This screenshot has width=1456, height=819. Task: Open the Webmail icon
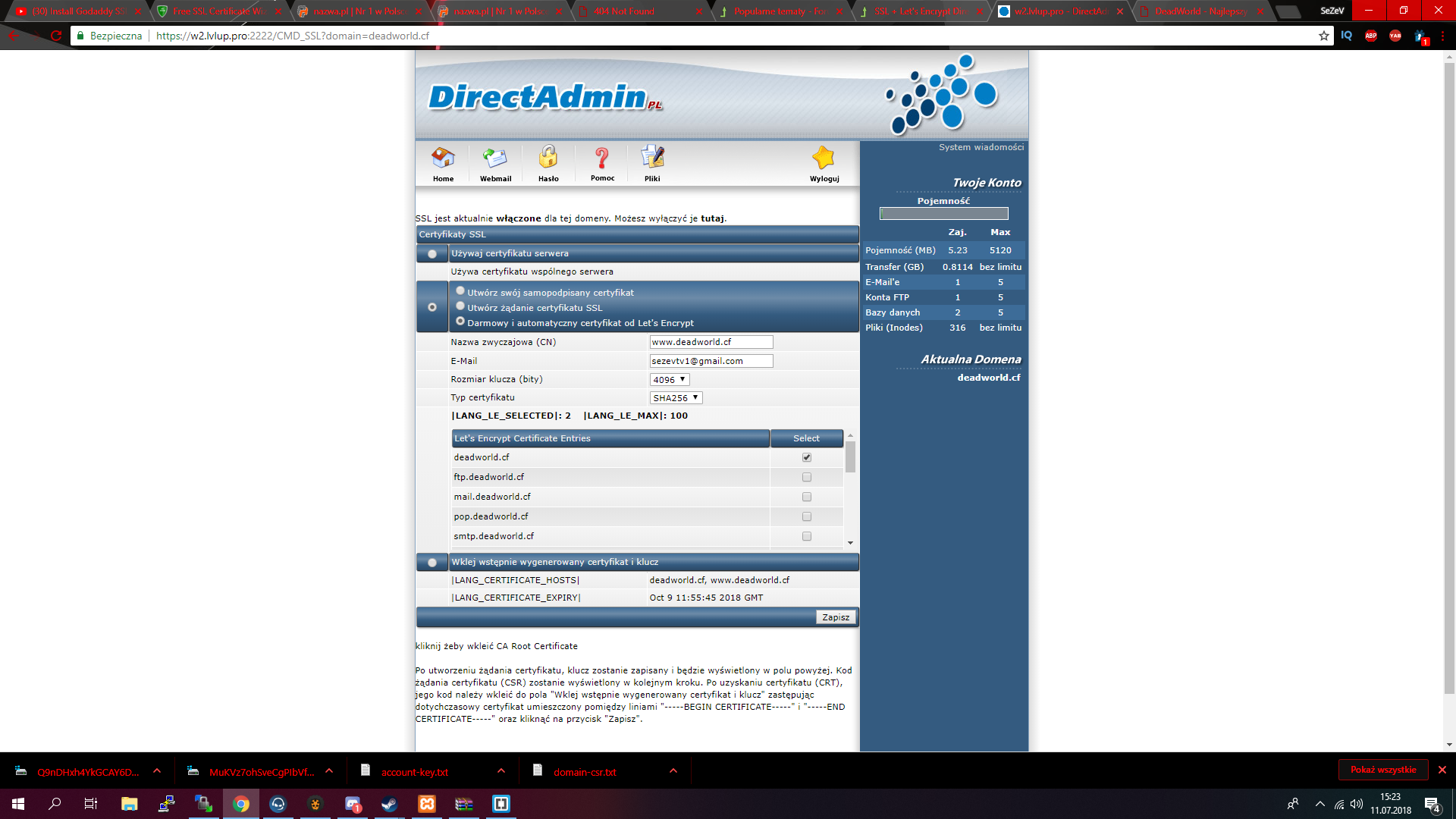click(495, 159)
